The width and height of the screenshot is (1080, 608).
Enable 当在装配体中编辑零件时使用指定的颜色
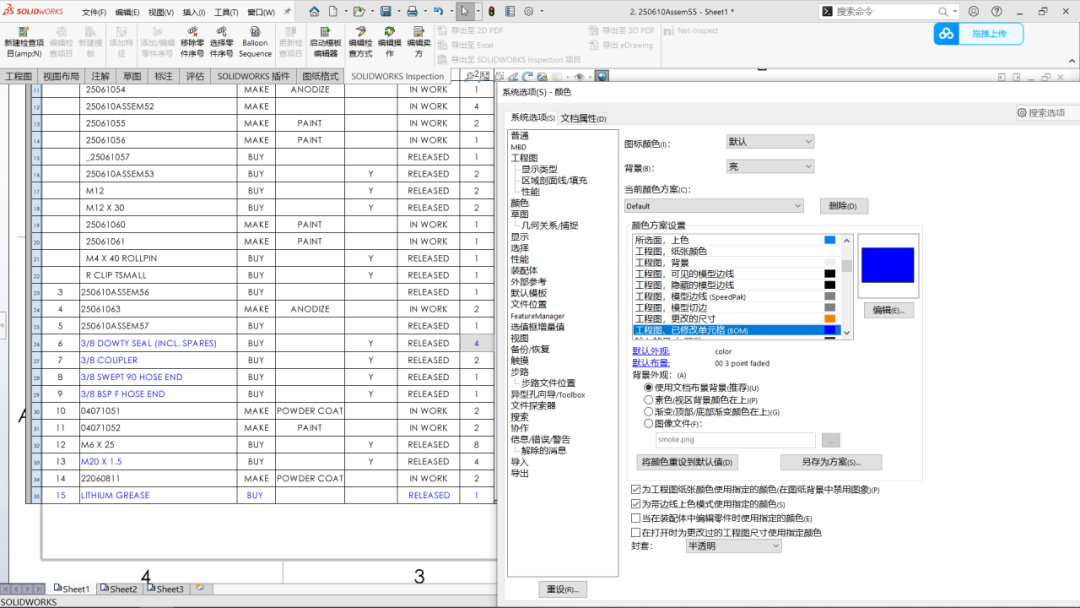635,517
